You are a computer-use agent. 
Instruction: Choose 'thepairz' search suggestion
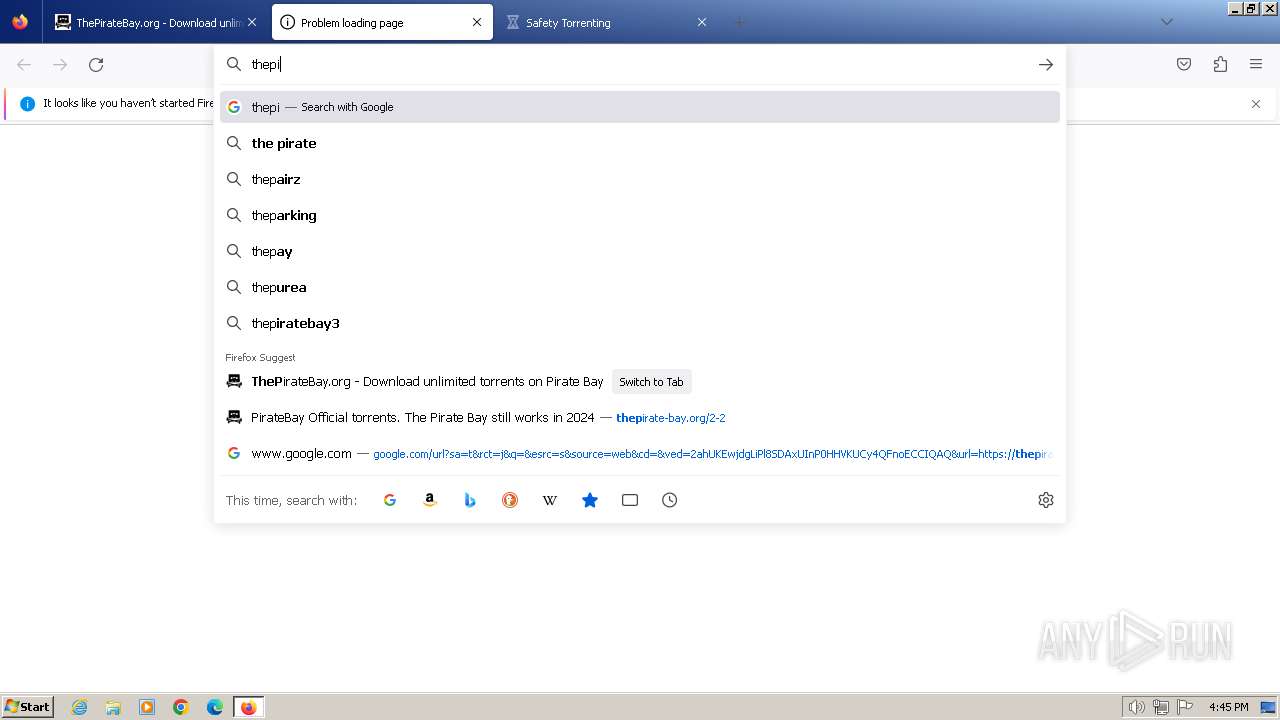click(x=640, y=179)
